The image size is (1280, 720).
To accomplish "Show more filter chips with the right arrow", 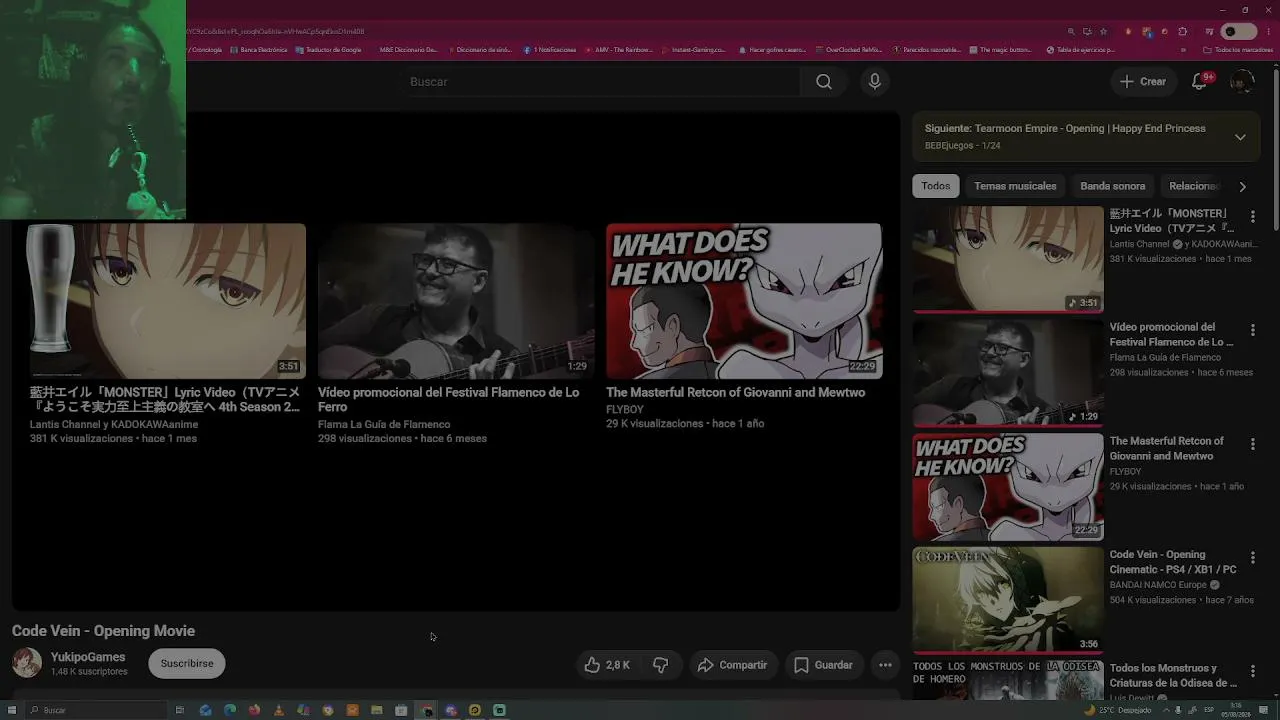I will [1243, 186].
